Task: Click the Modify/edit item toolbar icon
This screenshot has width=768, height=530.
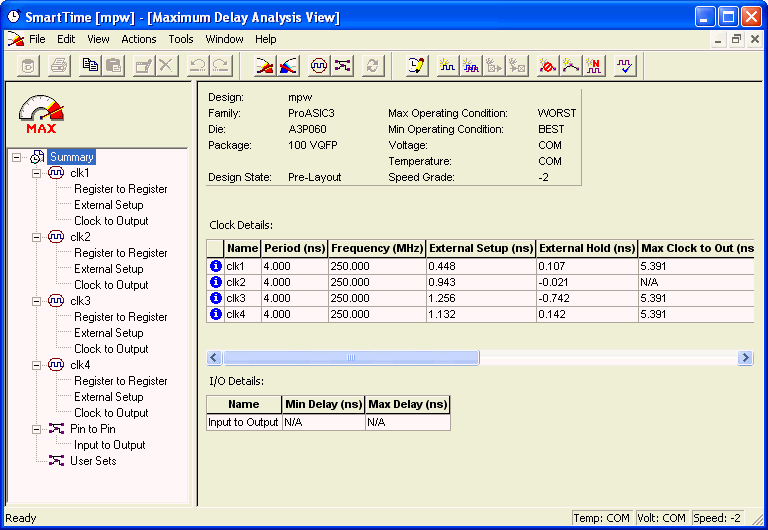Action: coord(144,66)
